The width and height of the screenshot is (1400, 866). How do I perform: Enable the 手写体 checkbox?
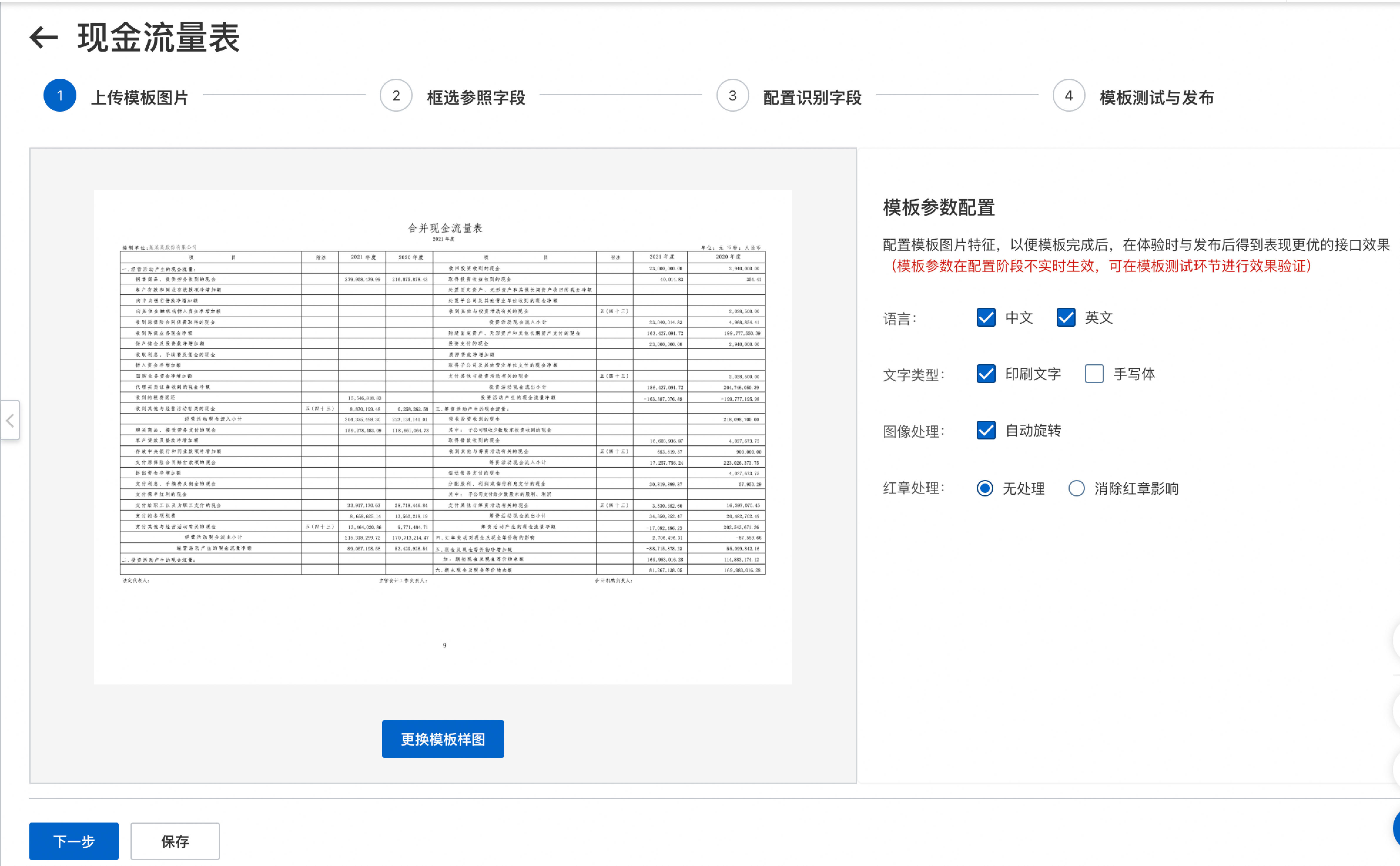coord(1094,374)
